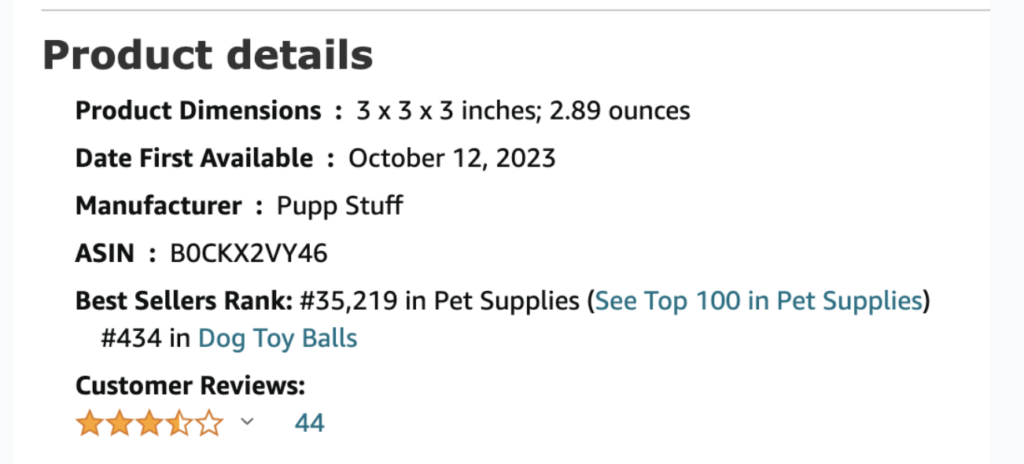Click the first filled review star
Screen dimensions: 1024x464
coord(89,424)
